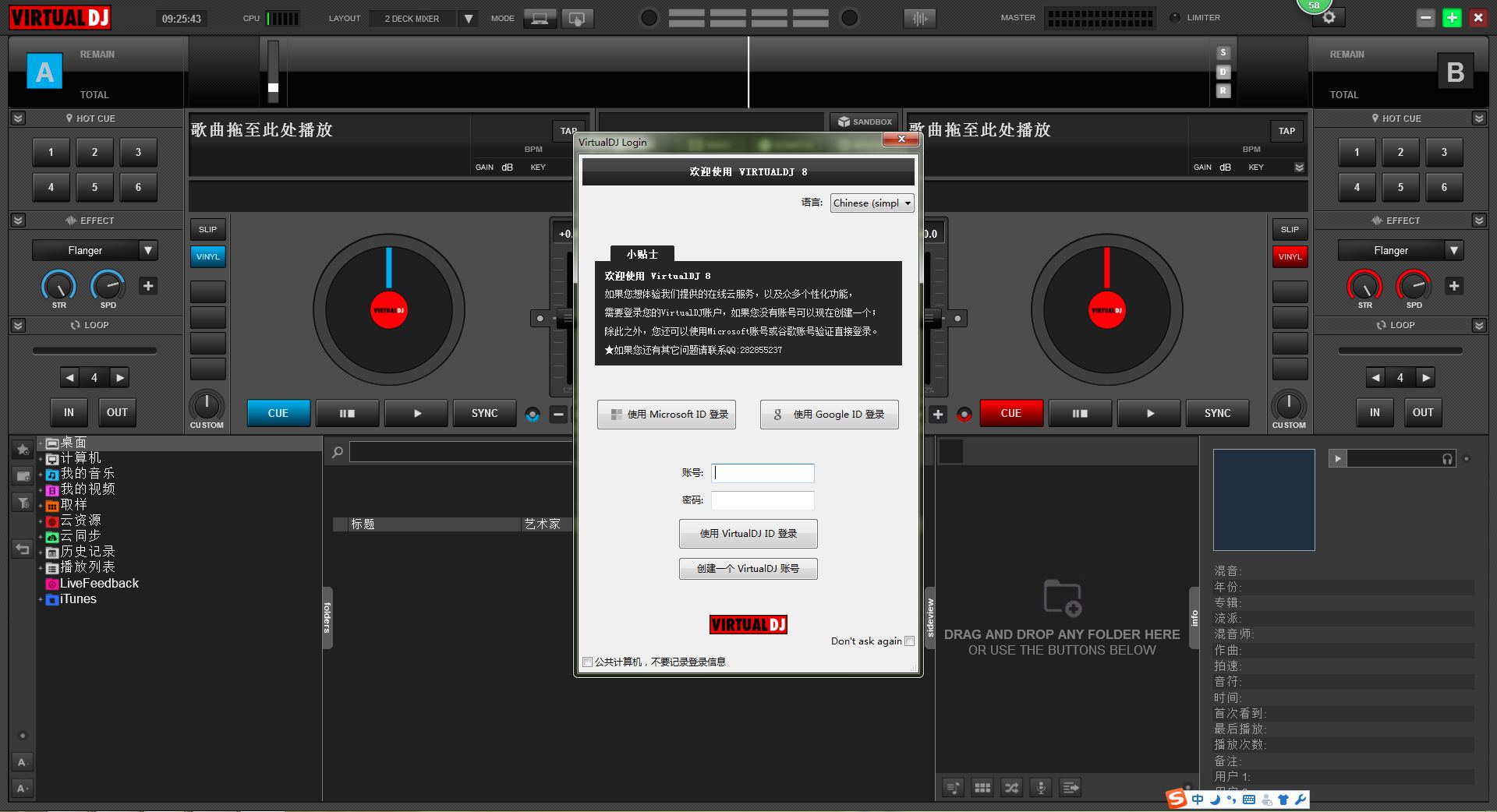This screenshot has width=1497, height=812.
Task: Adjust deck A STR effect knob
Action: click(x=59, y=285)
